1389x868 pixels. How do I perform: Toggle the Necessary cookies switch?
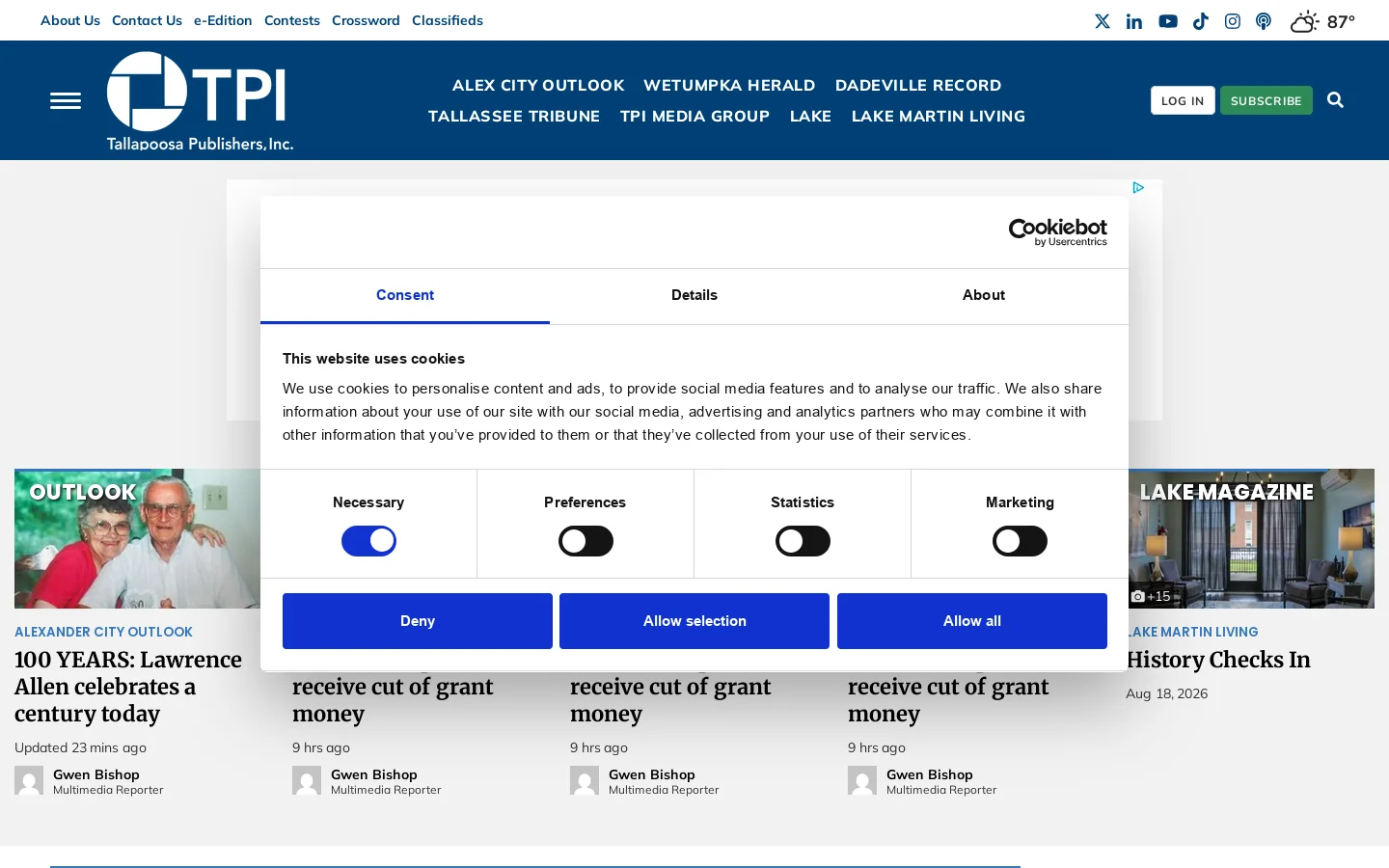pos(368,541)
